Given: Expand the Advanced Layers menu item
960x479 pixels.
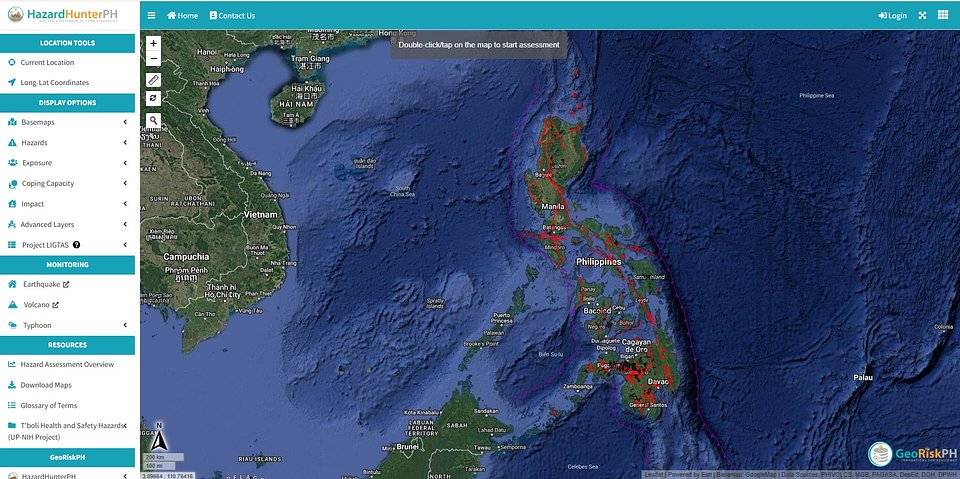Looking at the screenshot, I should (x=67, y=224).
